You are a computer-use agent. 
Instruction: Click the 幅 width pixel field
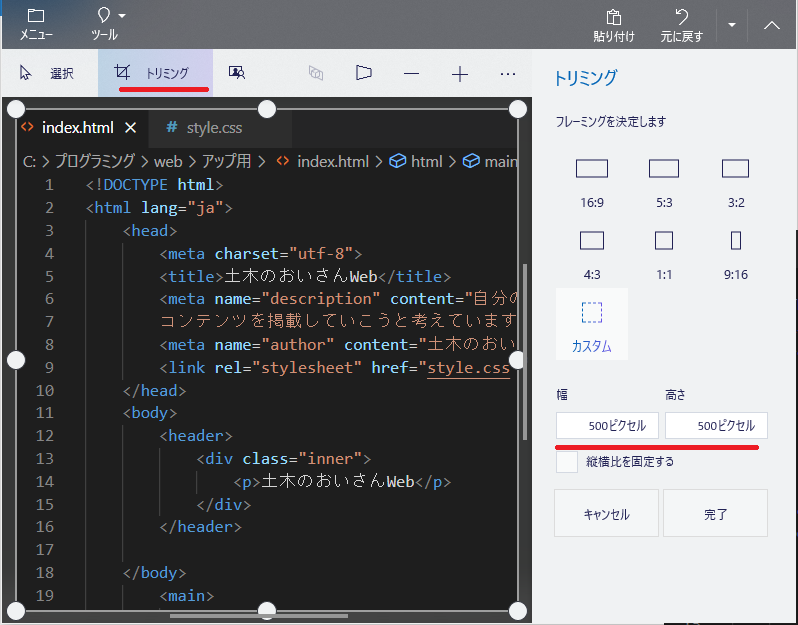pyautogui.click(x=607, y=426)
